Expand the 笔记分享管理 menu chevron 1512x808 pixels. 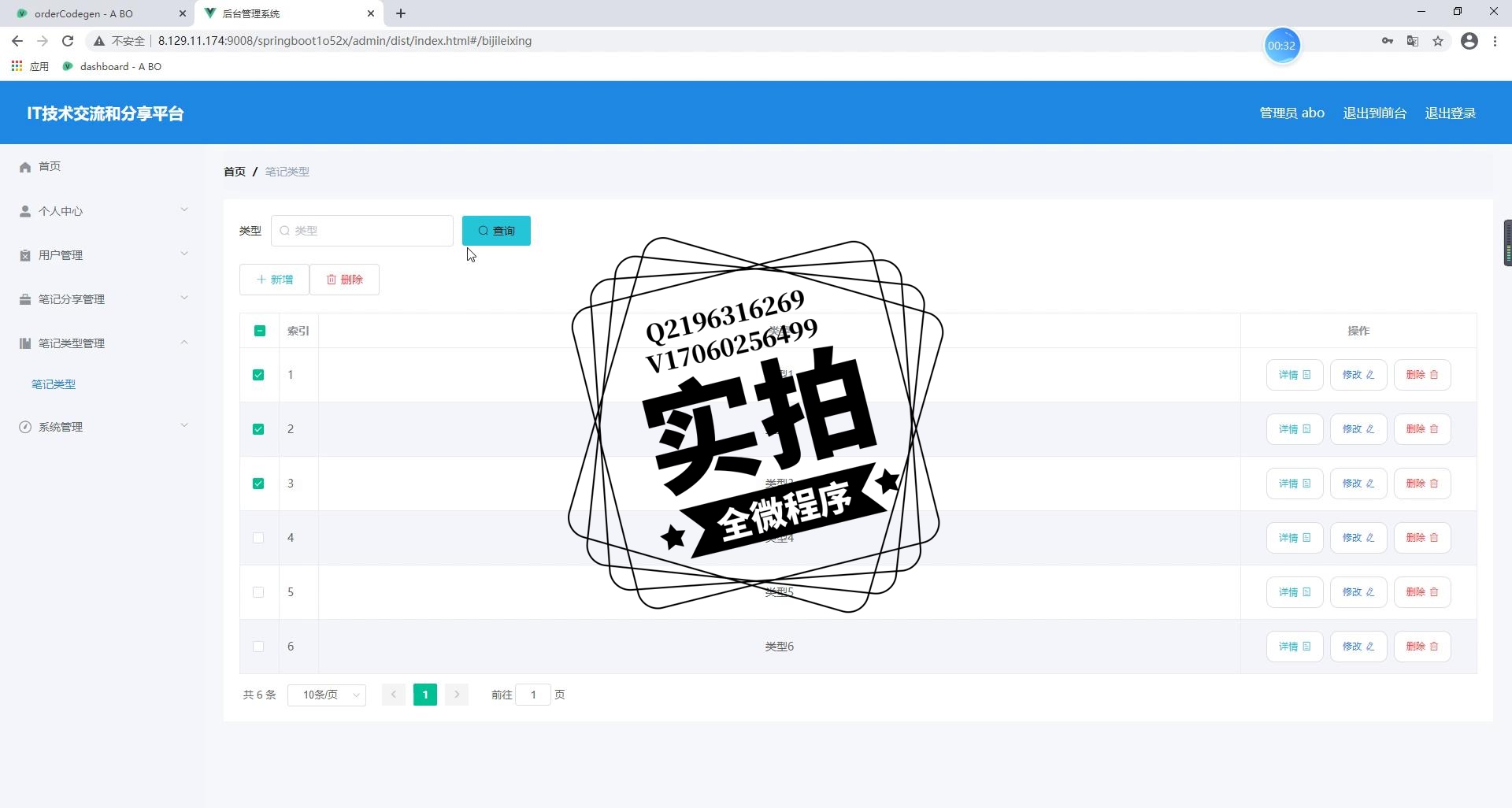coord(184,298)
